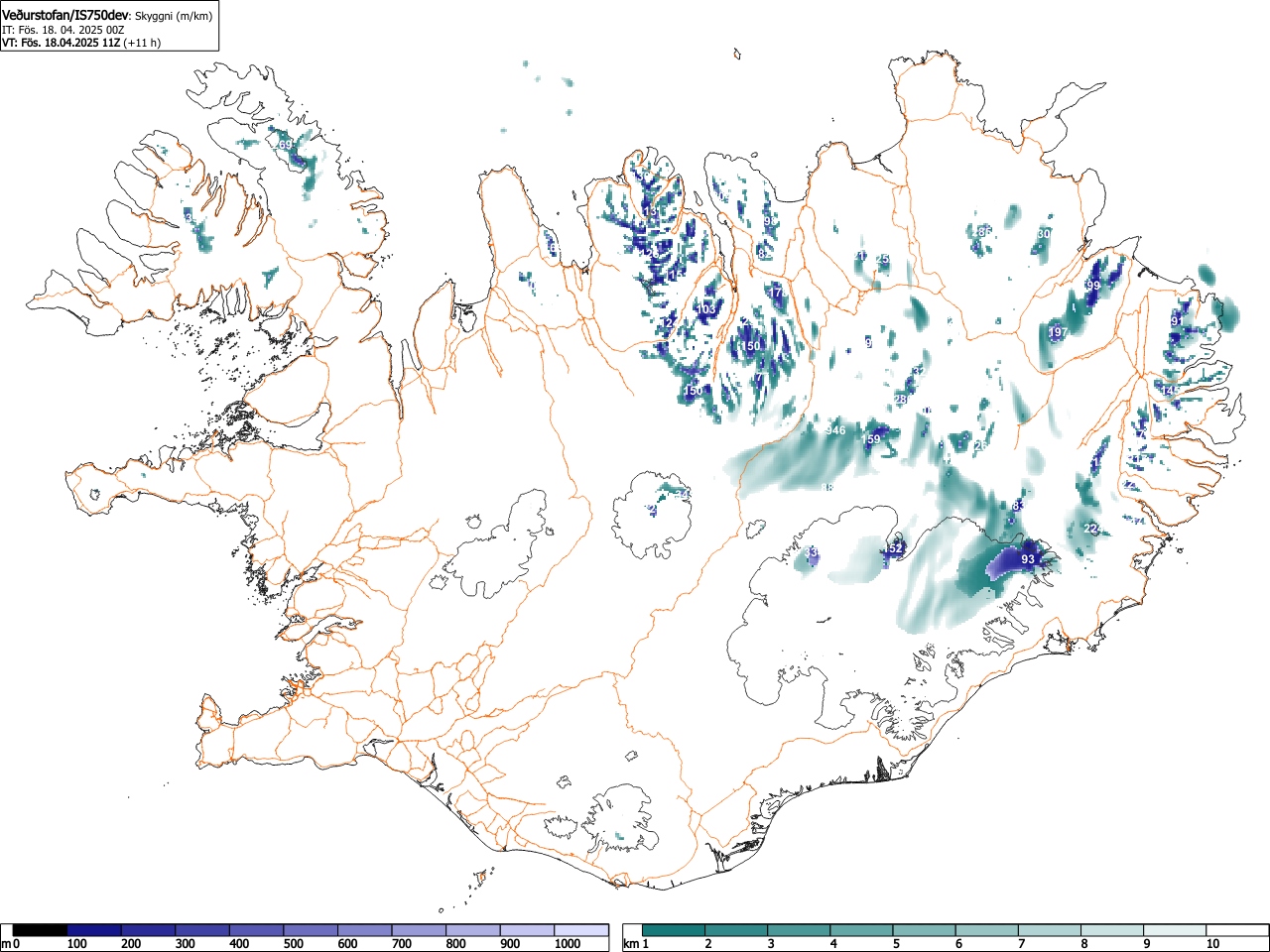Click the '83' map value above glacier
This screenshot has width=1270, height=952.
(1017, 506)
